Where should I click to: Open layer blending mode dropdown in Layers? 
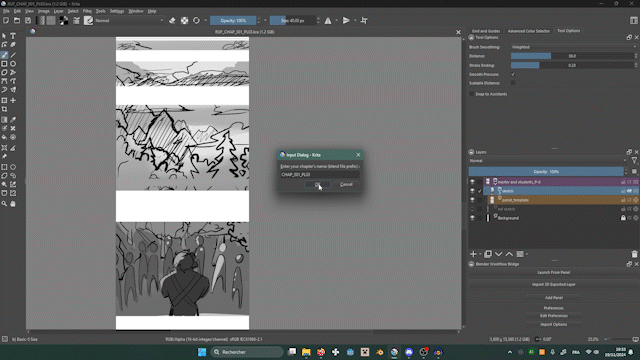coord(548,161)
